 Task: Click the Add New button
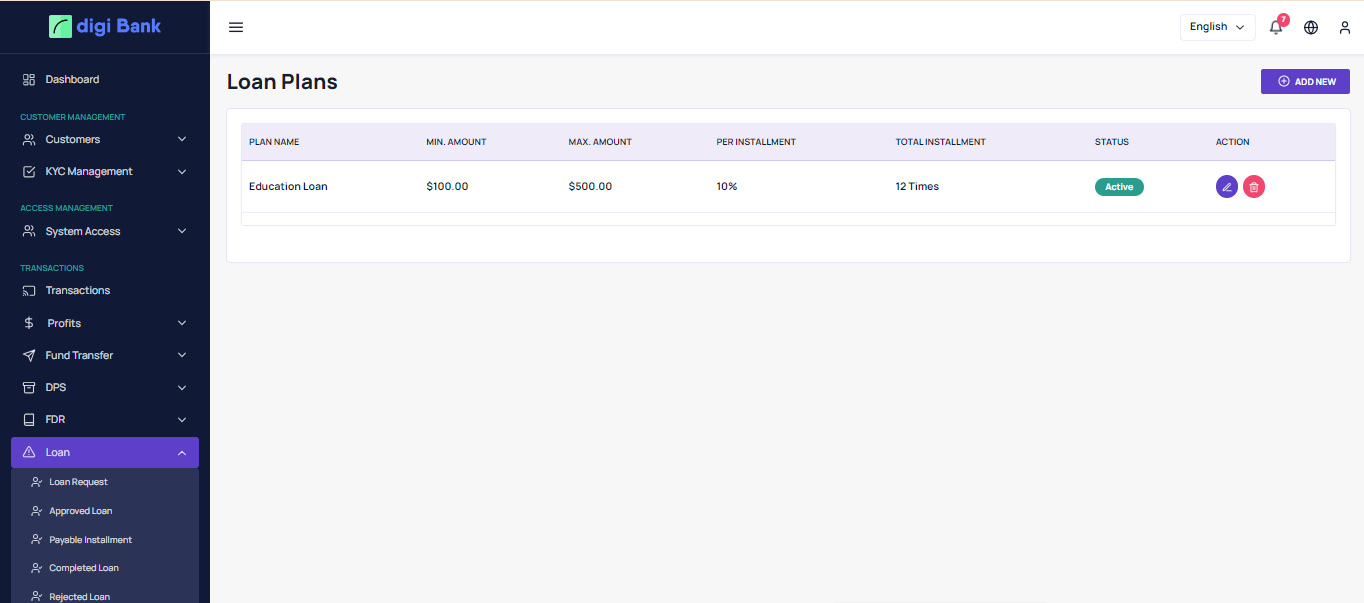[x=1305, y=81]
